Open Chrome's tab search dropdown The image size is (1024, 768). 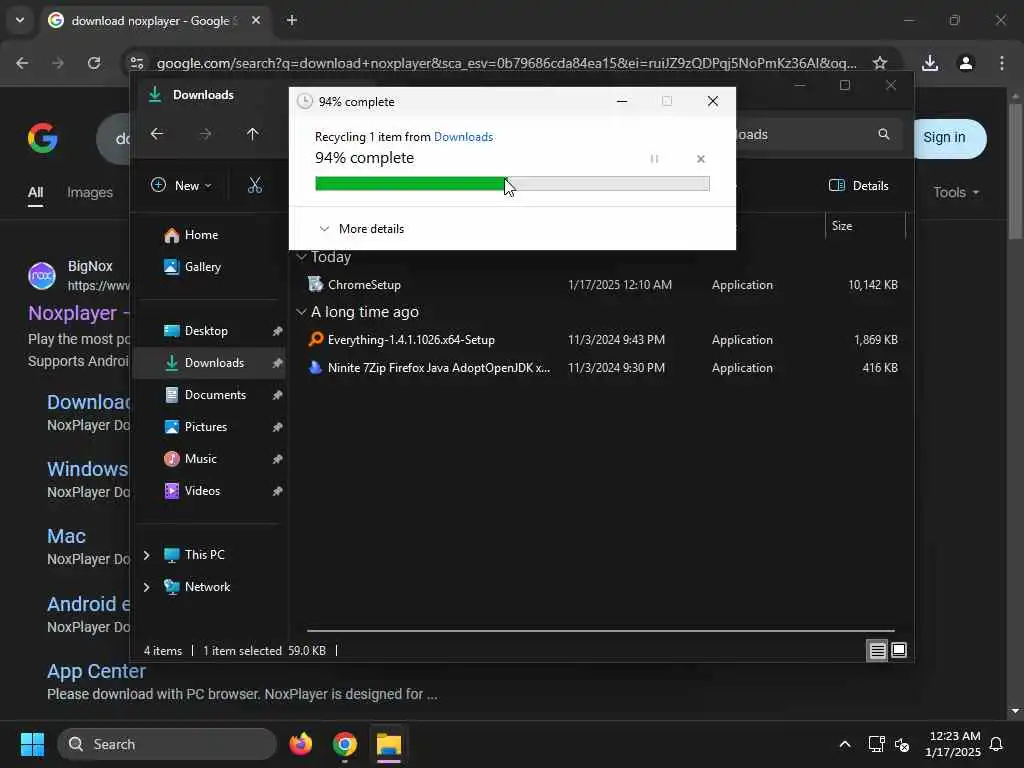tap(20, 20)
